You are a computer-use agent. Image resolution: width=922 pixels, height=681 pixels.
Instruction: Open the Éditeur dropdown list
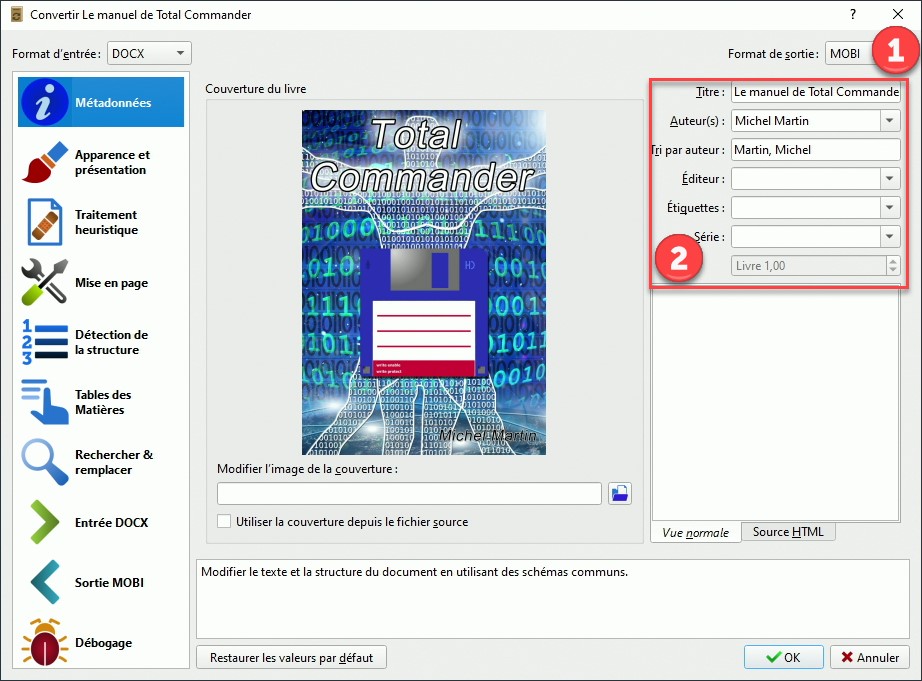pos(889,179)
